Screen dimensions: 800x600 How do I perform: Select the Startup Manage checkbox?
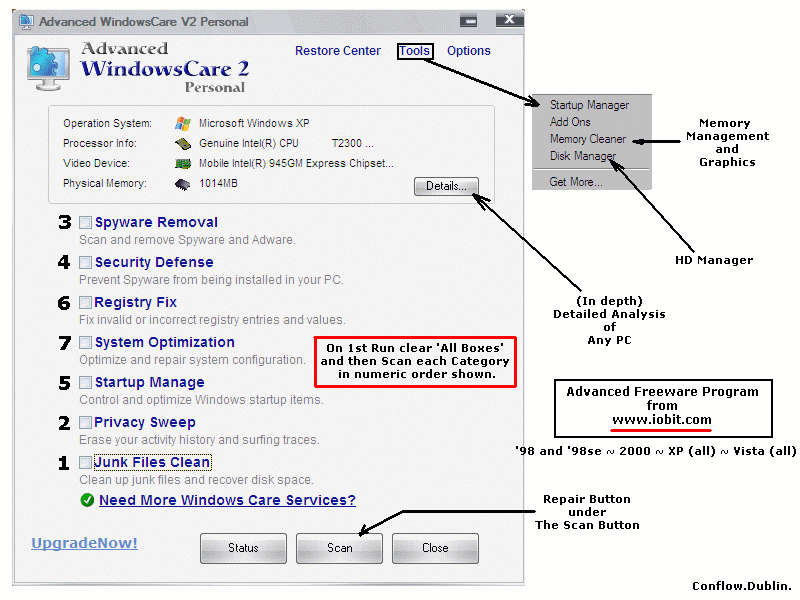tap(85, 383)
